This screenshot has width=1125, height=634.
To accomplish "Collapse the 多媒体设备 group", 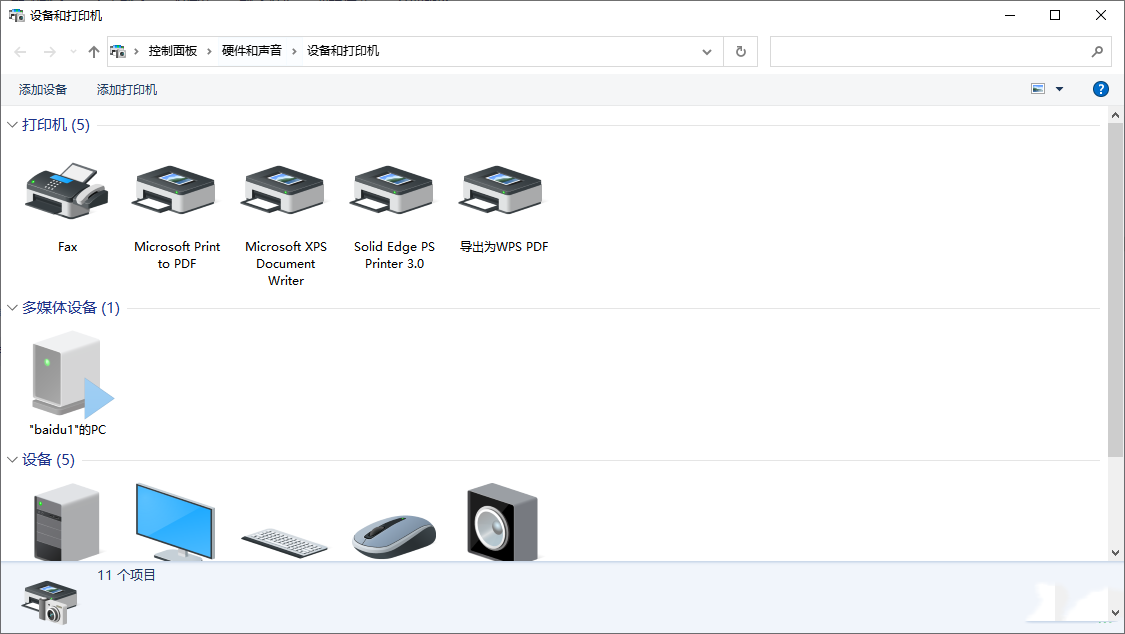I will pyautogui.click(x=13, y=308).
